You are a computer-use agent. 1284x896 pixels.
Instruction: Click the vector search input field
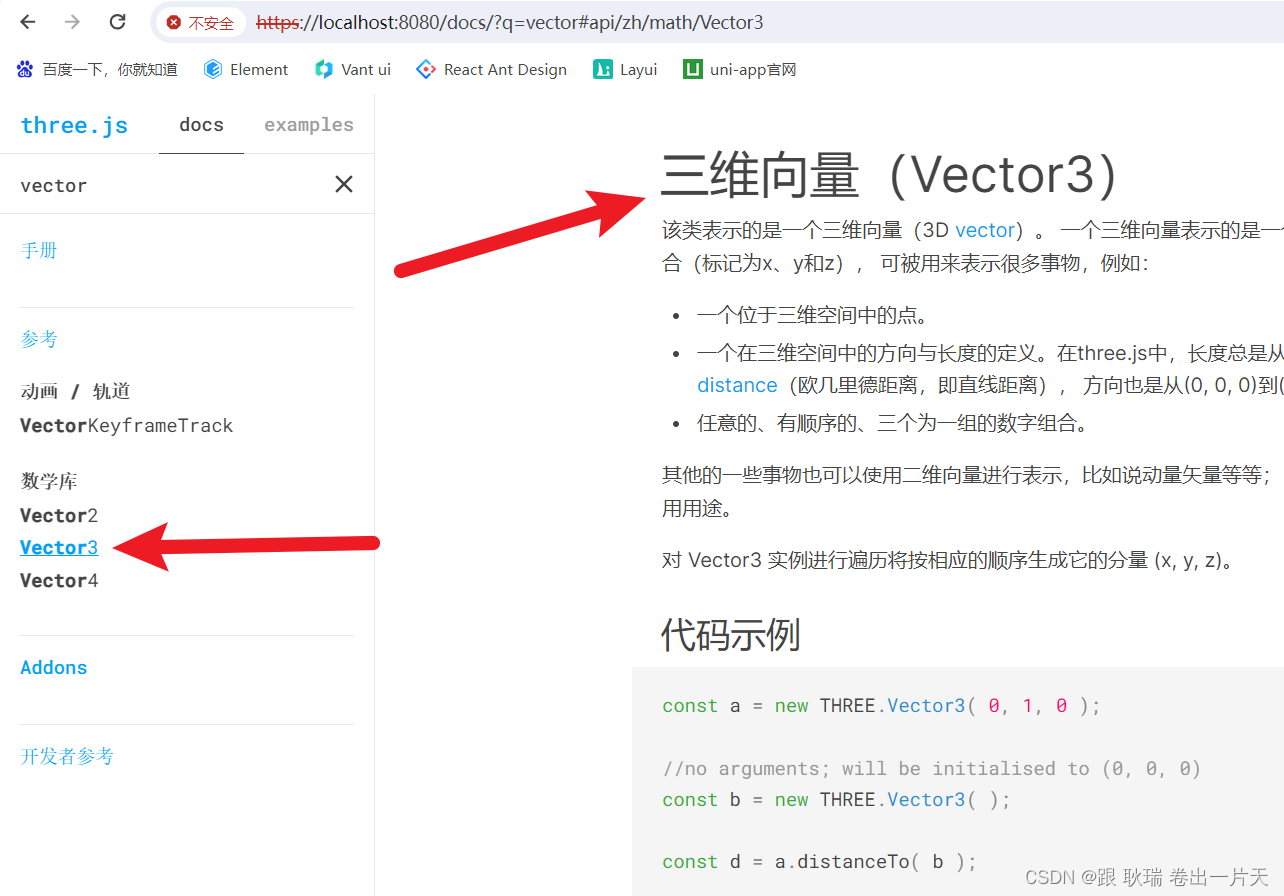coord(150,184)
